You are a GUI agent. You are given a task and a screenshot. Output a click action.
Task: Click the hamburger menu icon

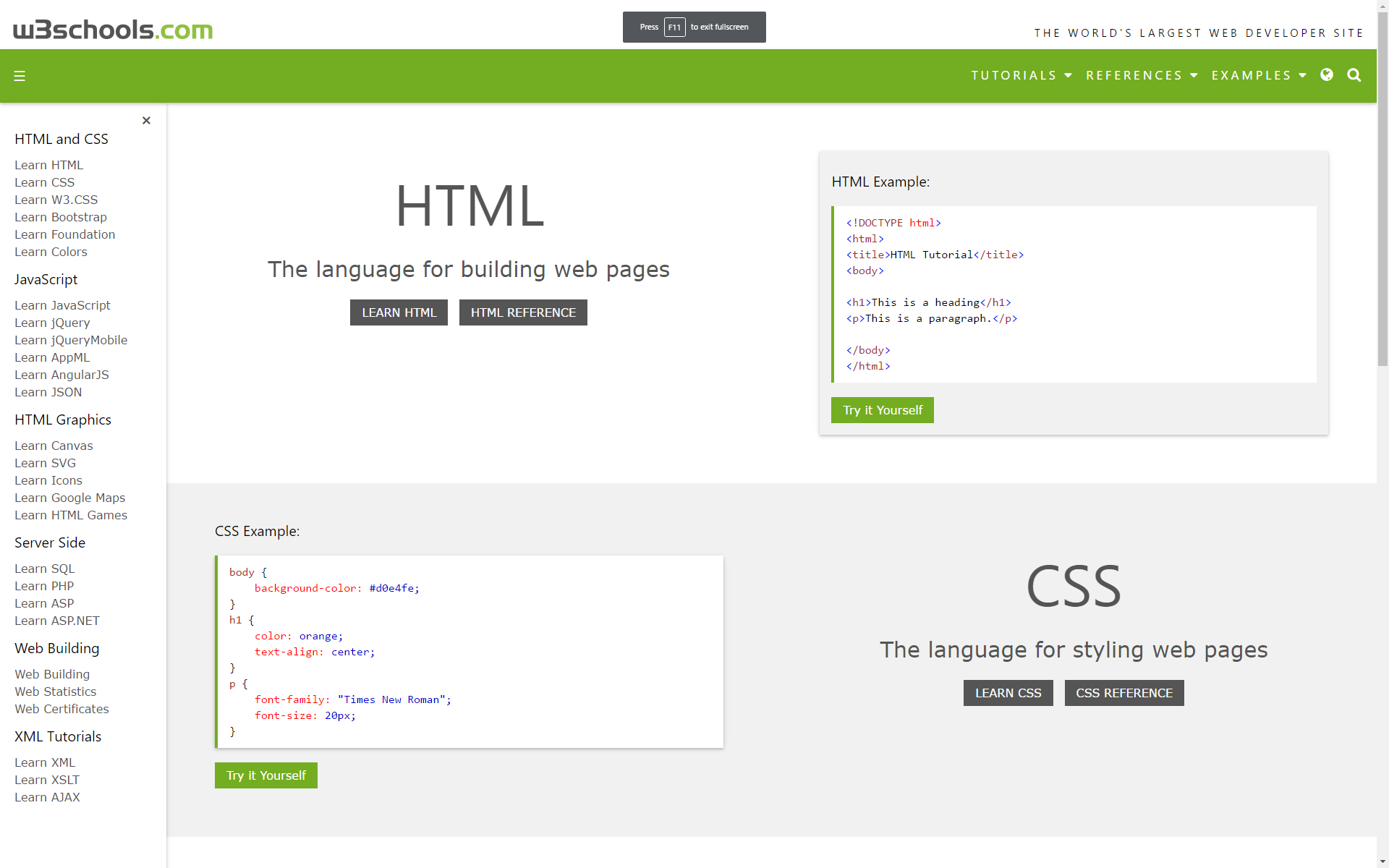click(20, 76)
